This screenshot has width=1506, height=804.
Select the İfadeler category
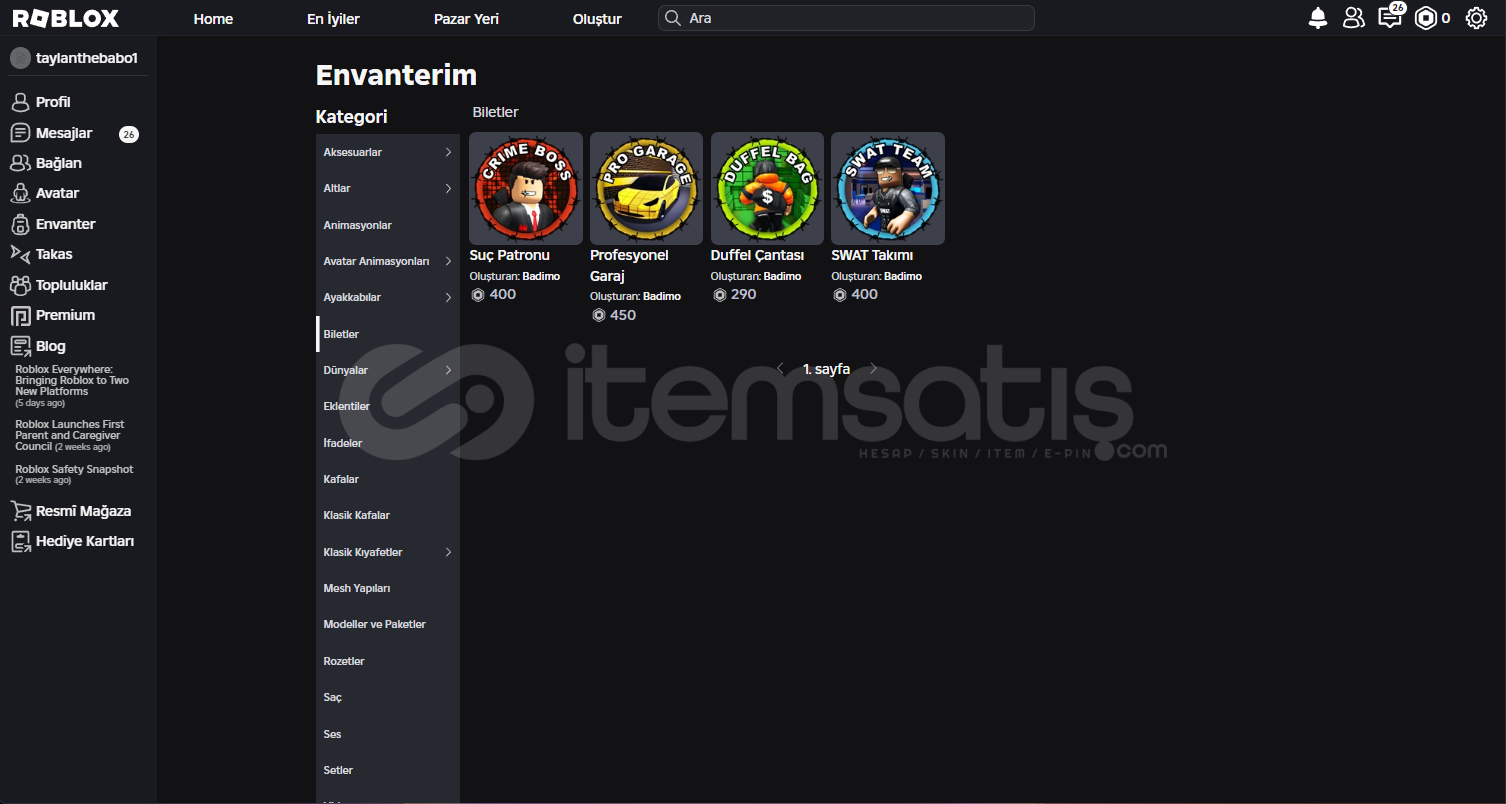click(388, 443)
